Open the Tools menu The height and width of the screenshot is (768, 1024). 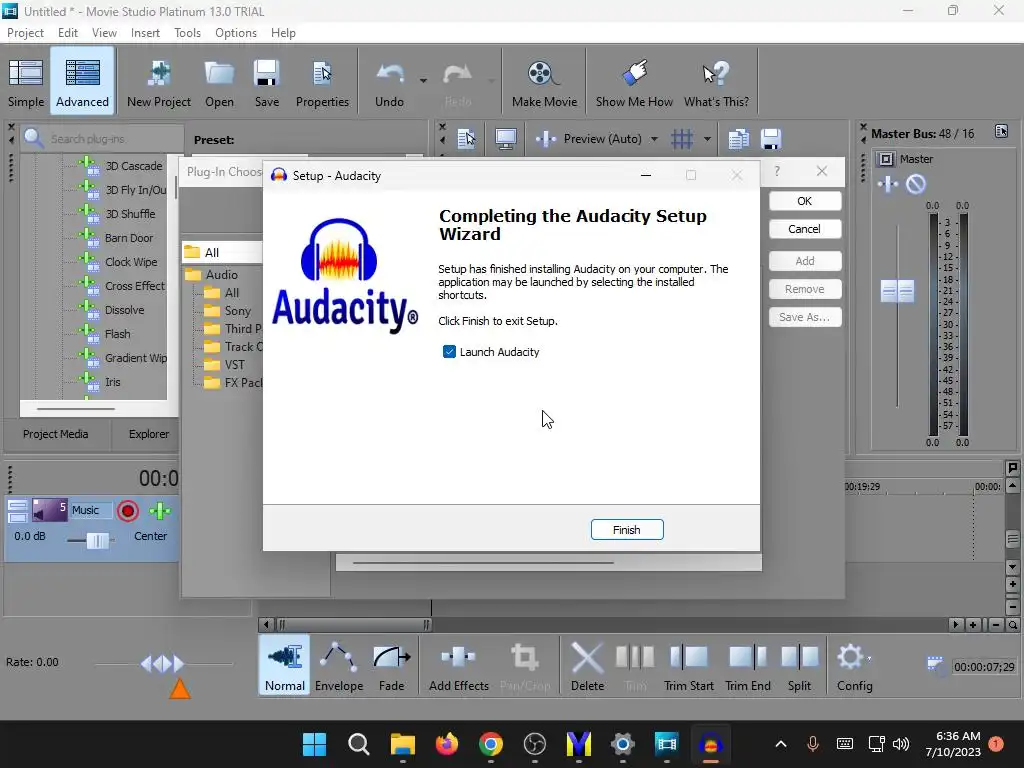pyautogui.click(x=187, y=33)
